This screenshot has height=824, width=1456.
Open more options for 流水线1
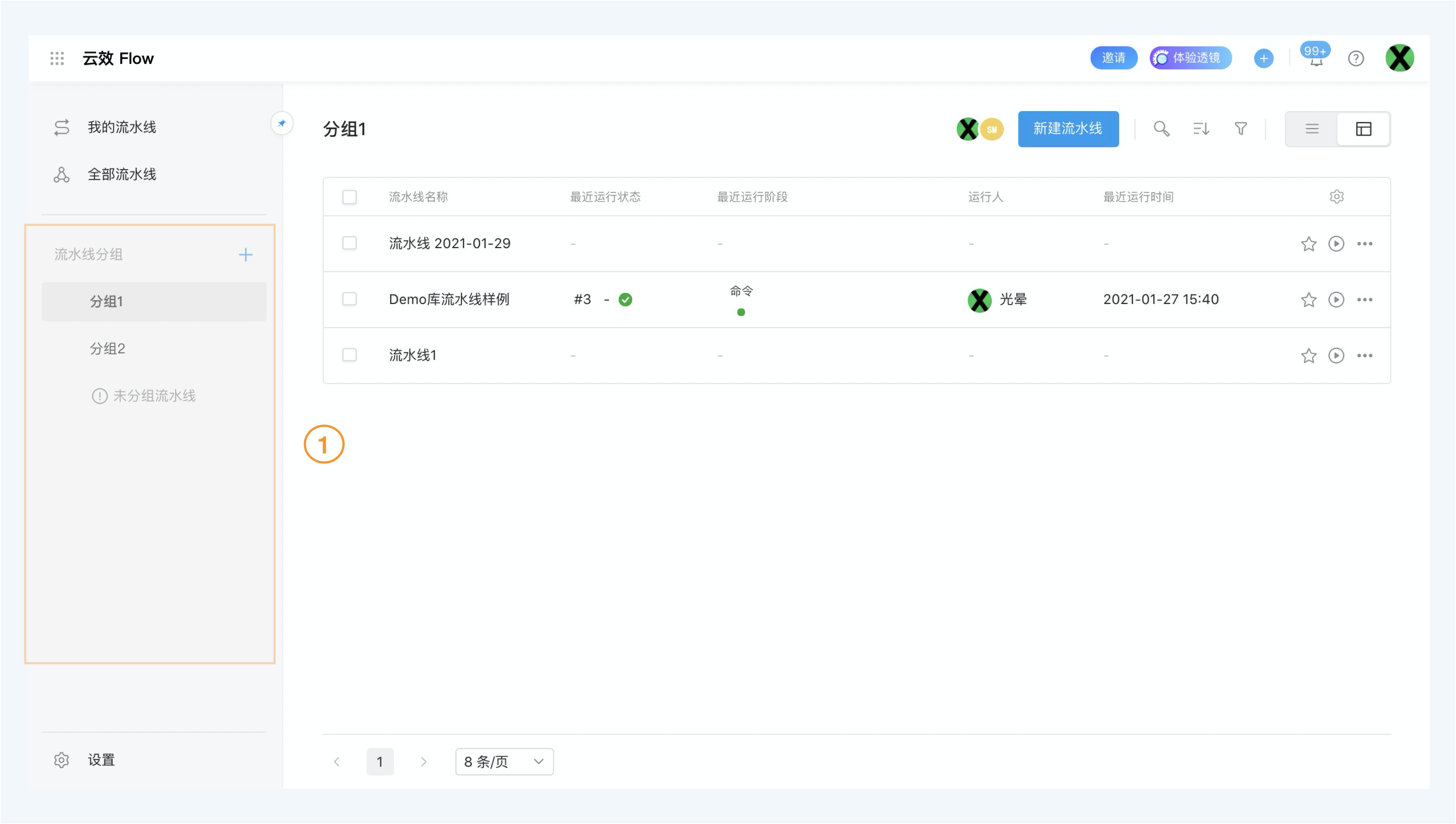(x=1364, y=356)
